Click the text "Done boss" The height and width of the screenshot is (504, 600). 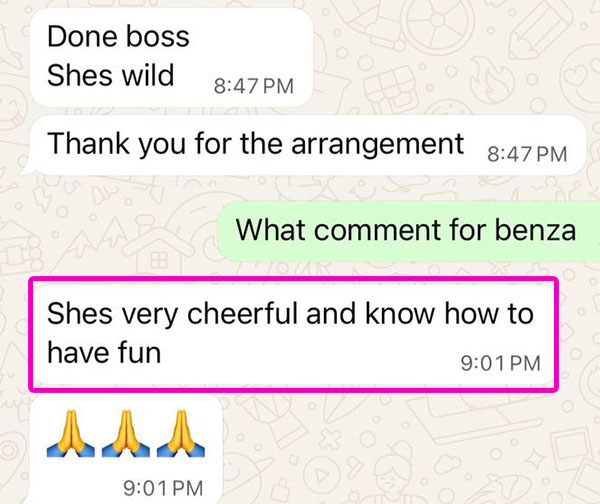tap(118, 37)
